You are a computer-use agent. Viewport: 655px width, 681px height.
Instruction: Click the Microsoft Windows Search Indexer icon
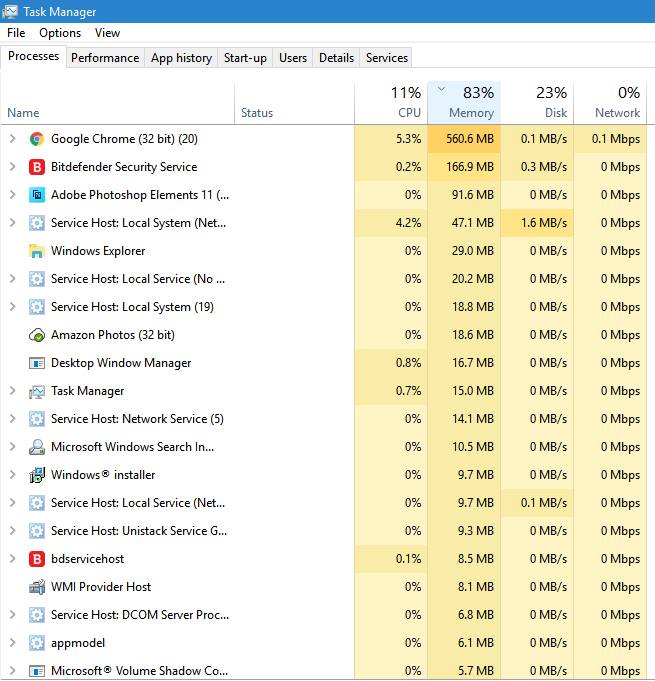pos(37,447)
